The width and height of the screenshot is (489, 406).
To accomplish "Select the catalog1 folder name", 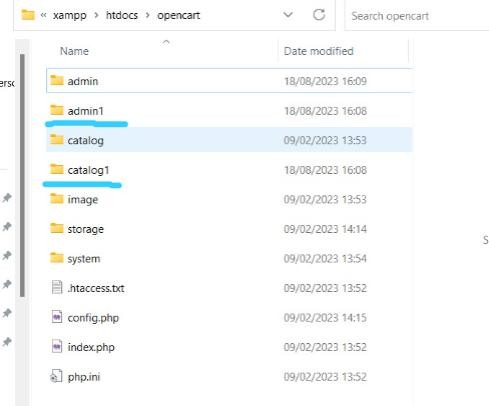I will [x=88, y=170].
